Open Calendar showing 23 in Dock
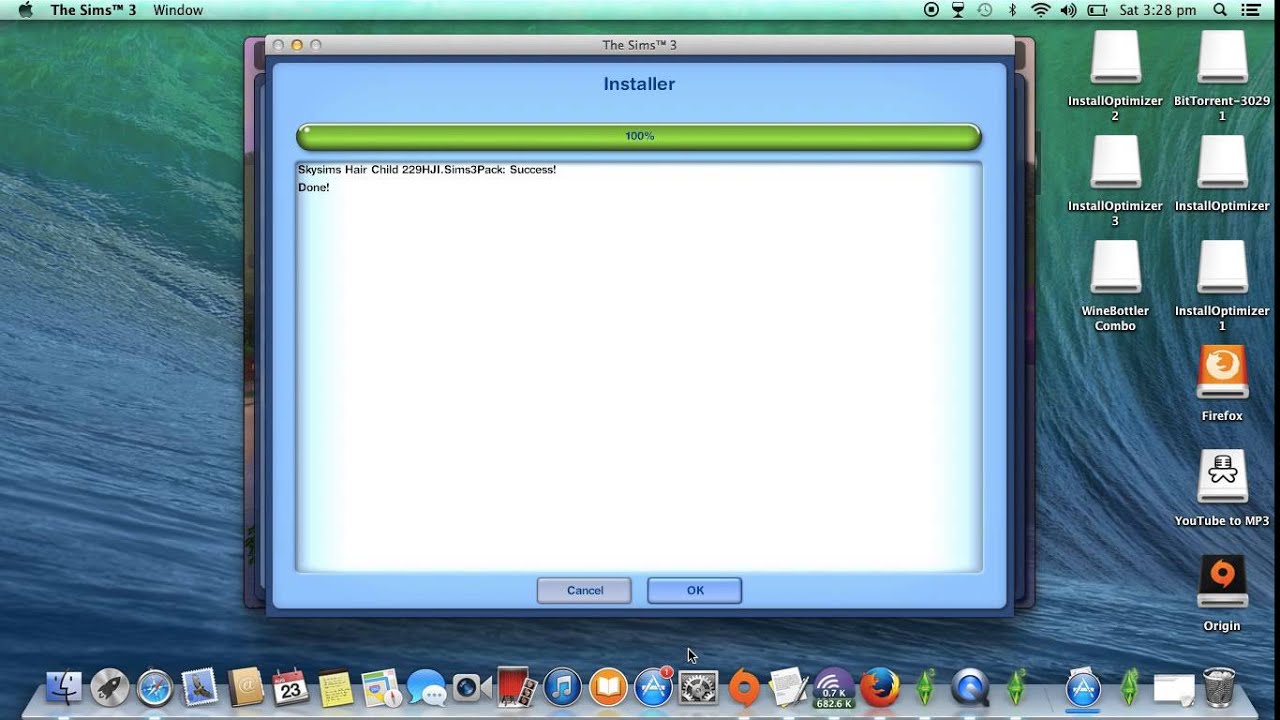Screen dimensions: 1280x720 click(290, 687)
